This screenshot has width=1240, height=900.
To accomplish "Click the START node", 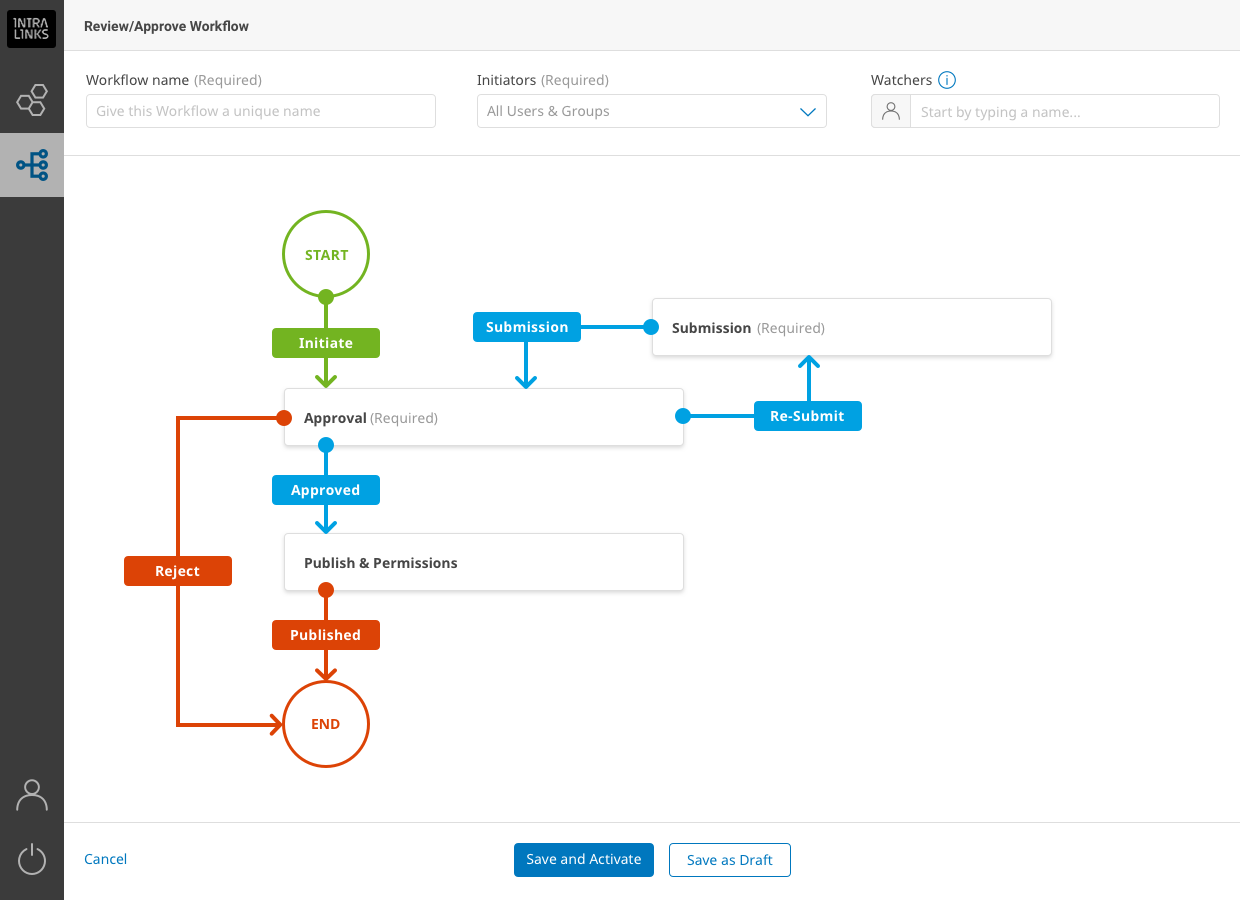I will coord(326,254).
